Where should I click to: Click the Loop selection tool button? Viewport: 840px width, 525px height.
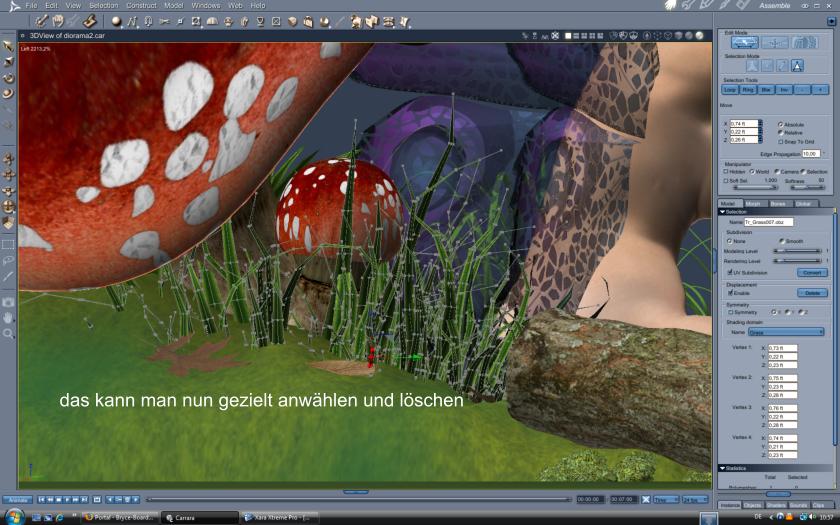[x=730, y=89]
